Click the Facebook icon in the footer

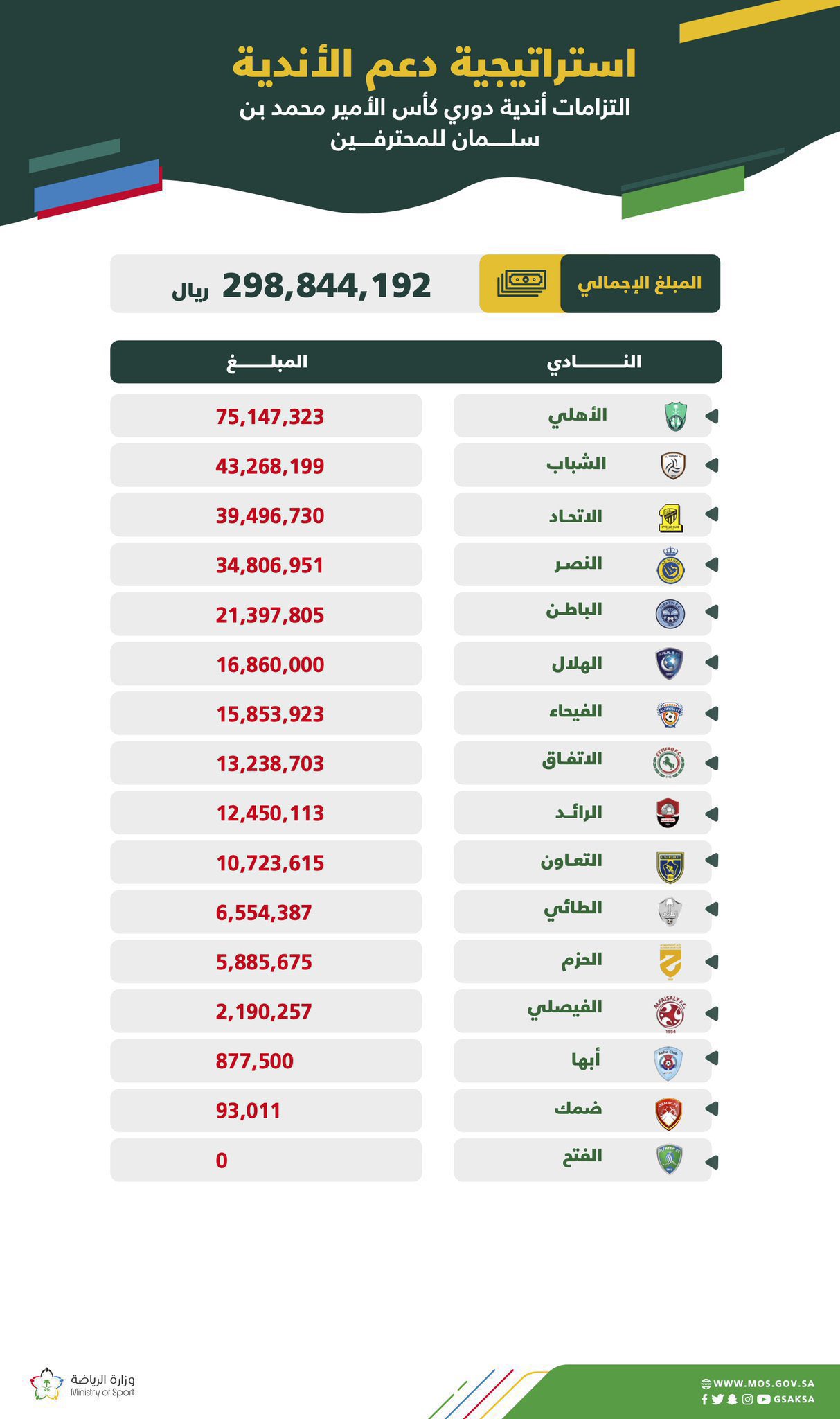coord(704,1399)
